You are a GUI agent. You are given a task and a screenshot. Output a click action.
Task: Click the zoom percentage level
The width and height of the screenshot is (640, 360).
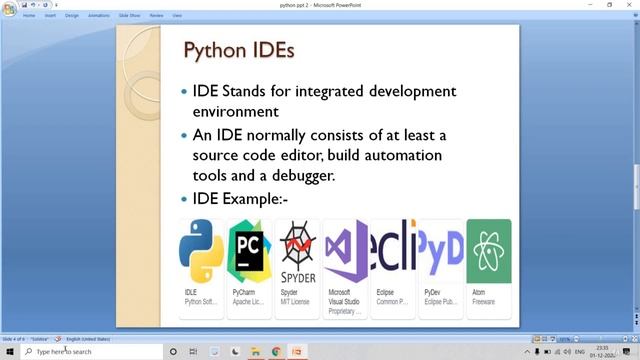point(564,339)
